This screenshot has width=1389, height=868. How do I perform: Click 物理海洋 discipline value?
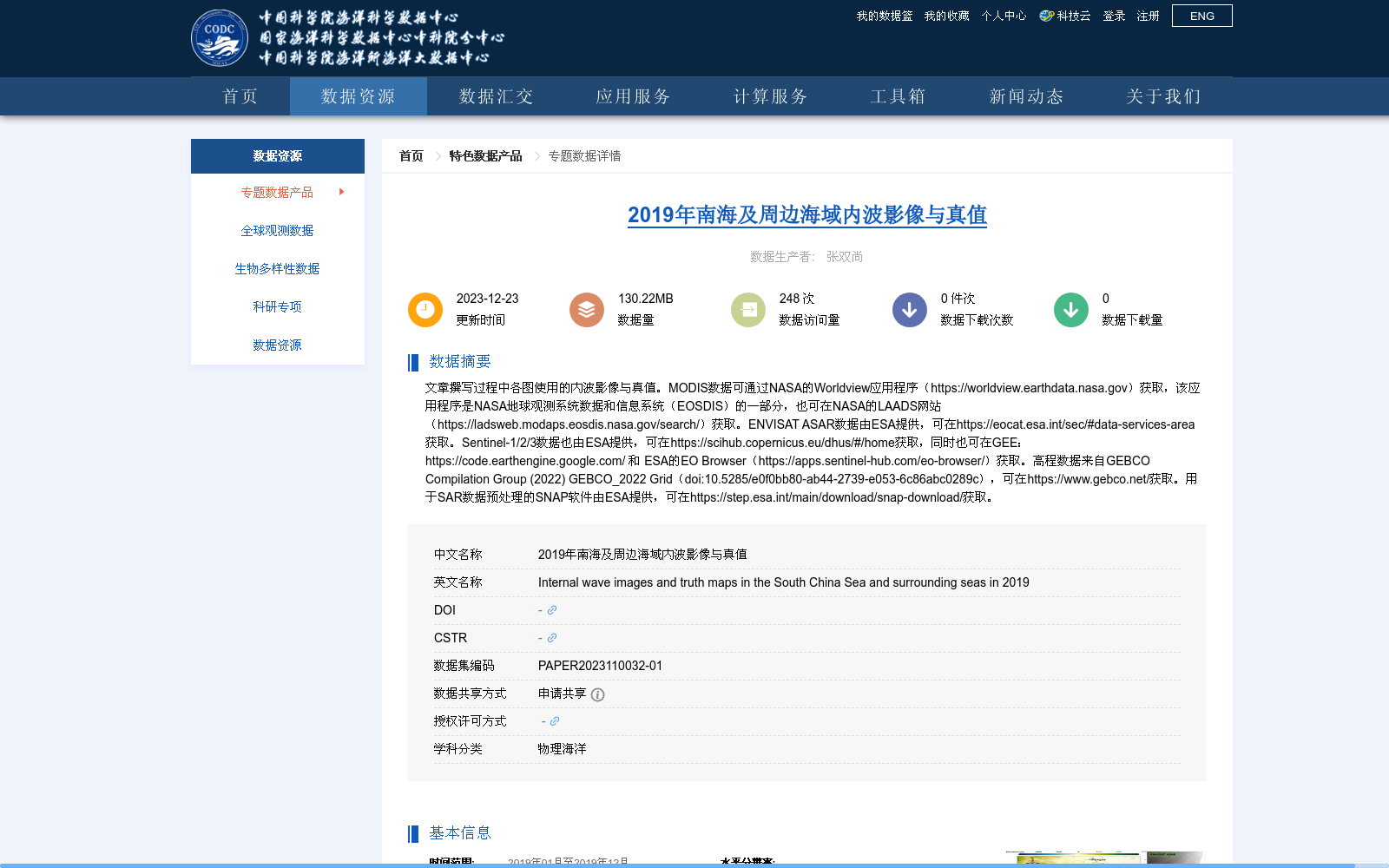[x=562, y=749]
